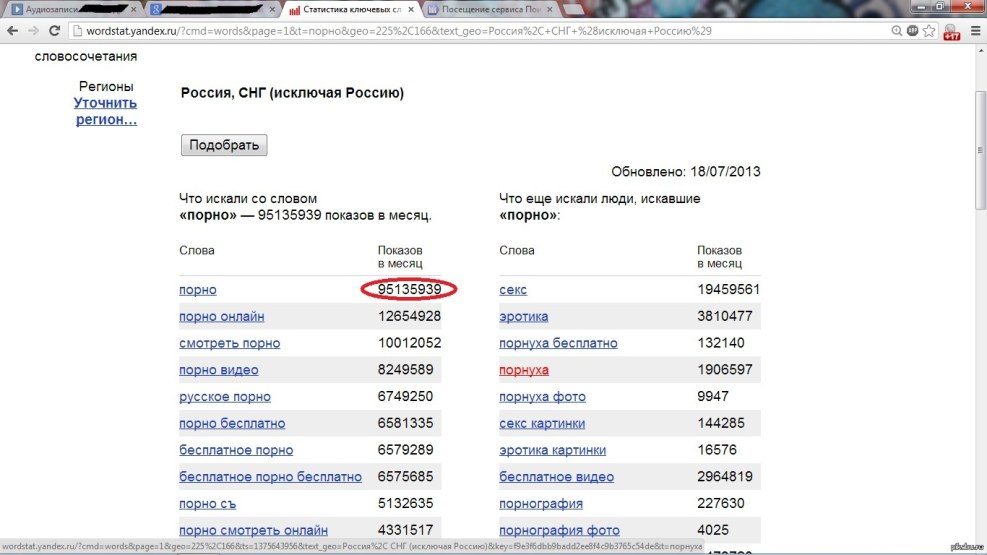This screenshot has width=987, height=555.
Task: Open the Уточнить регион link
Action: (x=106, y=111)
